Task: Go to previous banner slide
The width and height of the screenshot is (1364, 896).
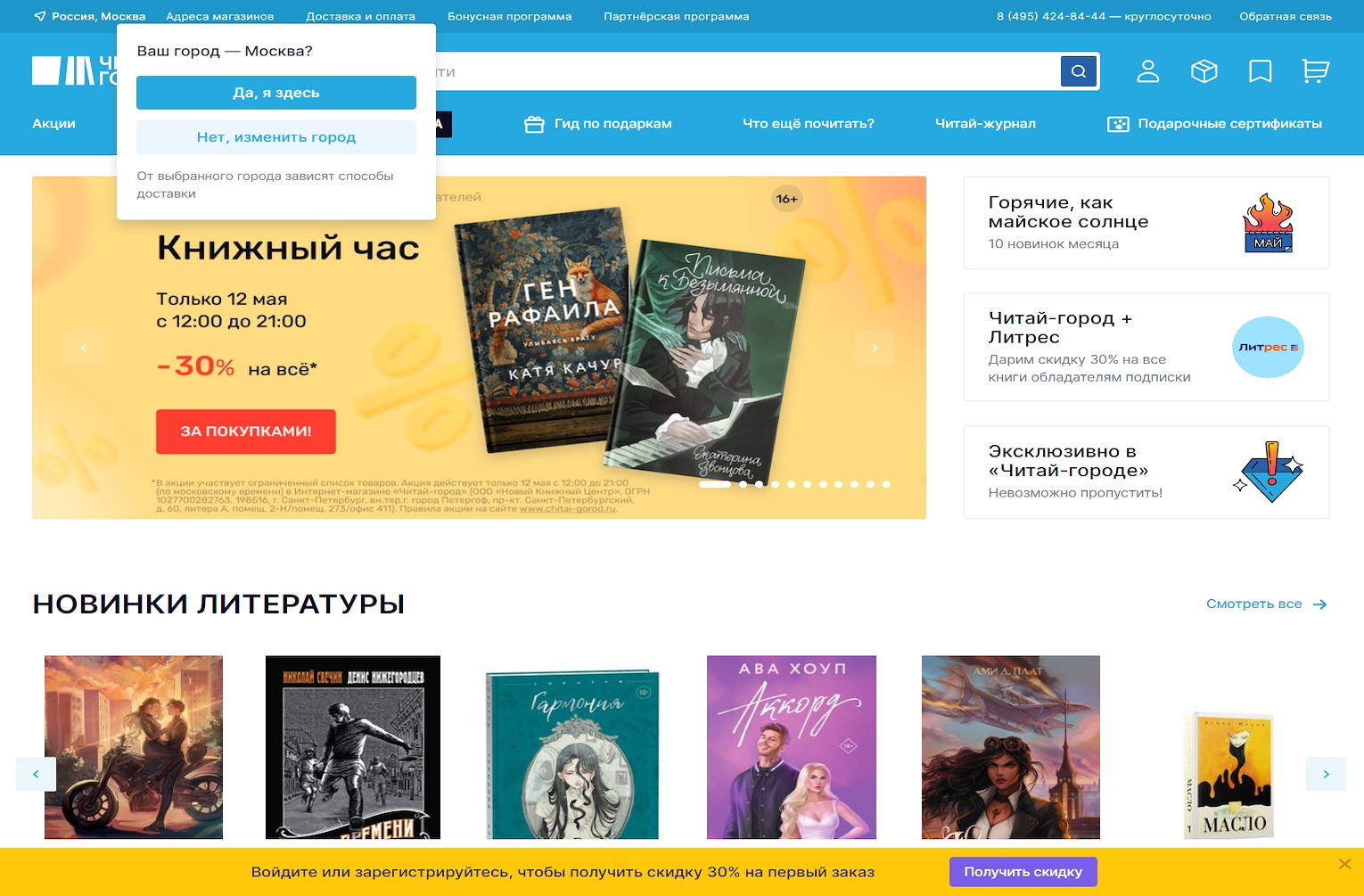Action: pyautogui.click(x=84, y=348)
